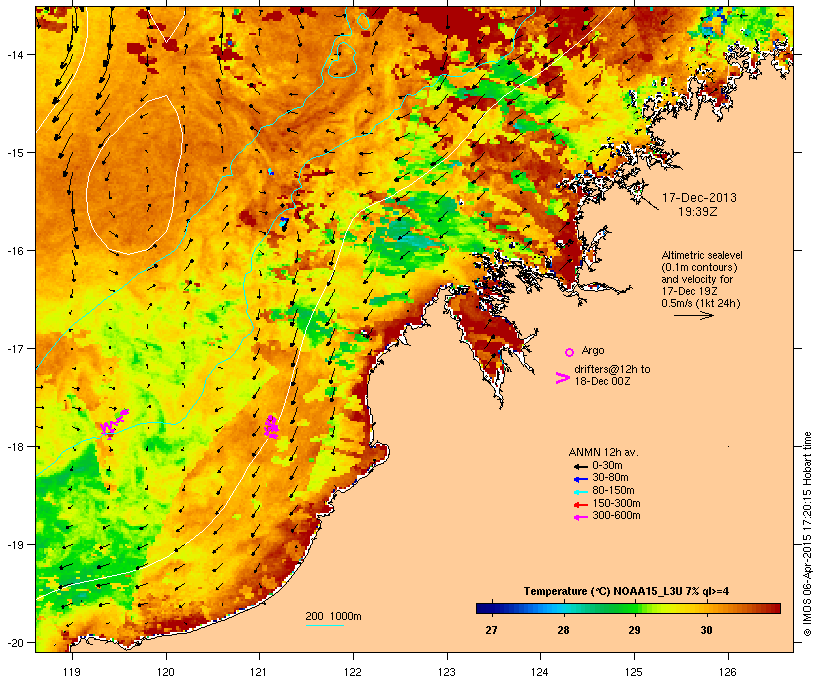Screen dimensions: 820x680
Task: Click longitude axis label 123
Action: pyautogui.click(x=447, y=672)
